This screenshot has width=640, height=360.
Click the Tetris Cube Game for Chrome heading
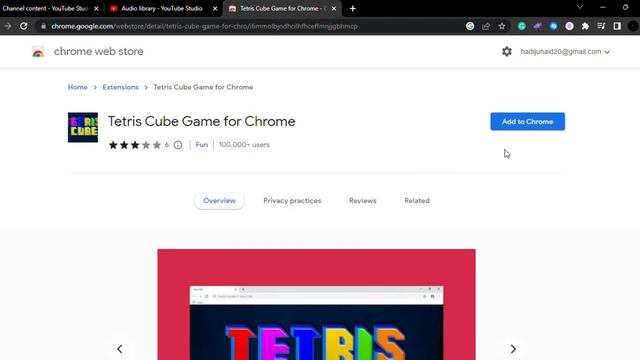click(x=202, y=121)
